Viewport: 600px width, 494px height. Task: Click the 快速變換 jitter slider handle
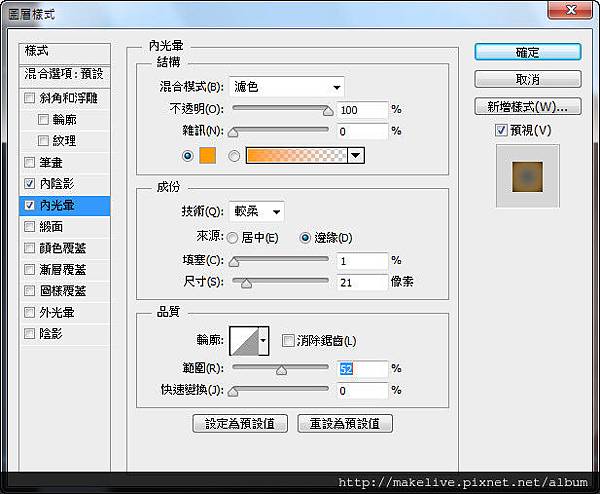(x=233, y=391)
